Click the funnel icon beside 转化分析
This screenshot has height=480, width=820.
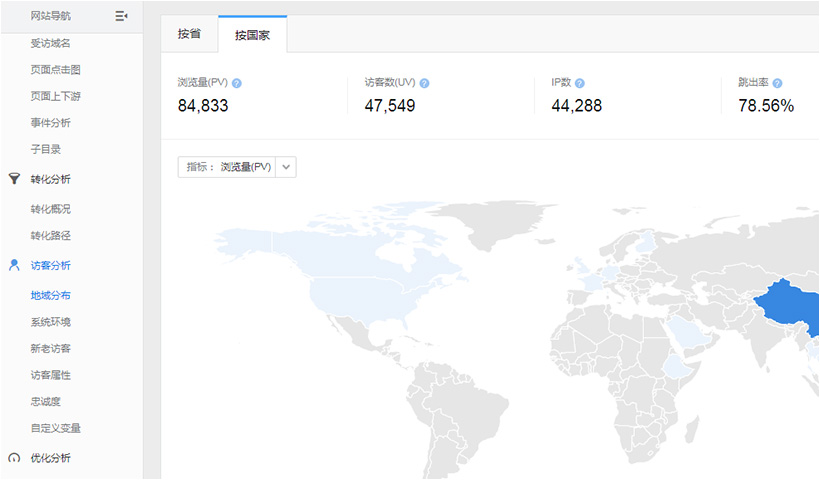pyautogui.click(x=15, y=179)
